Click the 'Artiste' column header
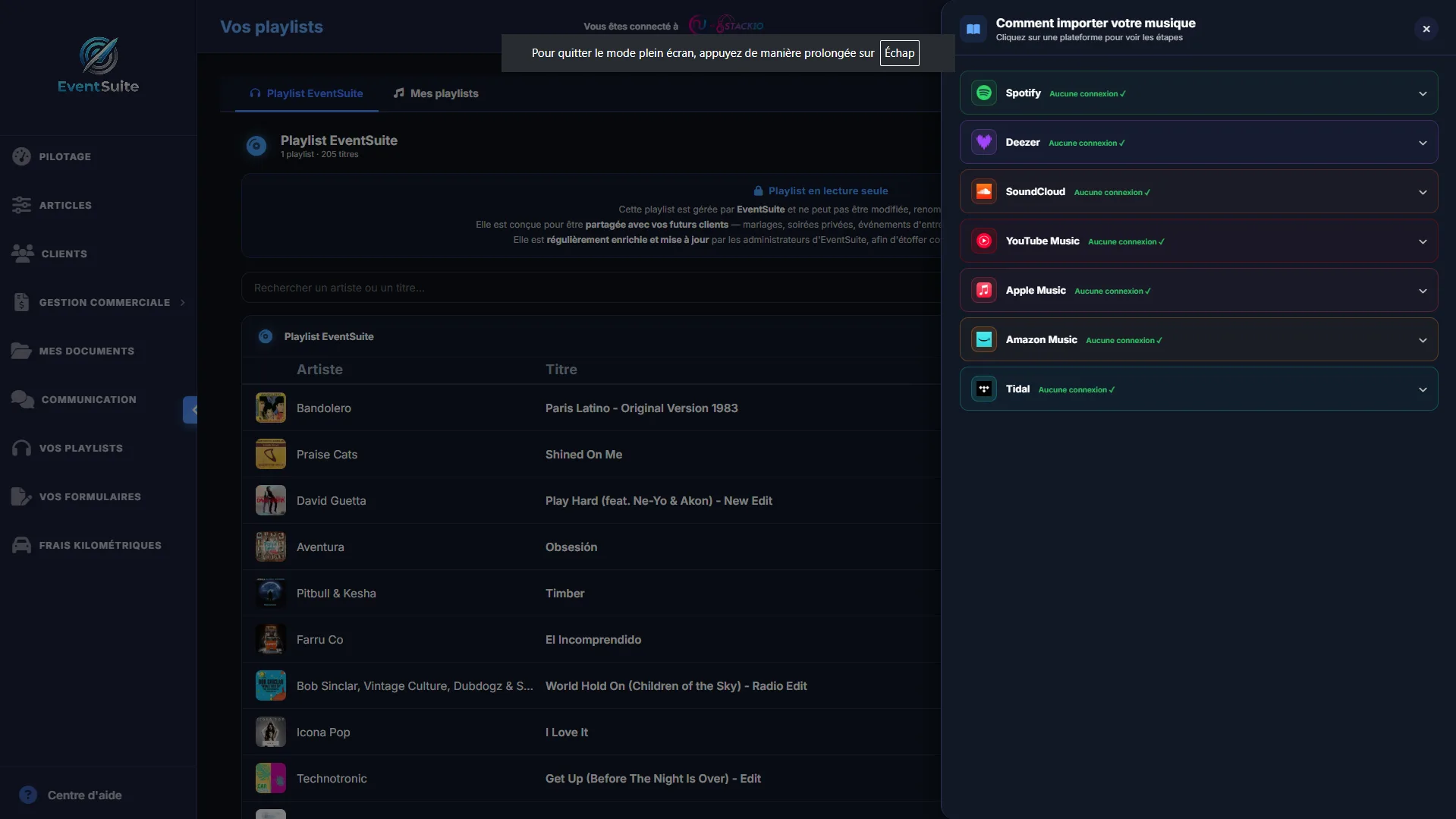 tap(319, 369)
